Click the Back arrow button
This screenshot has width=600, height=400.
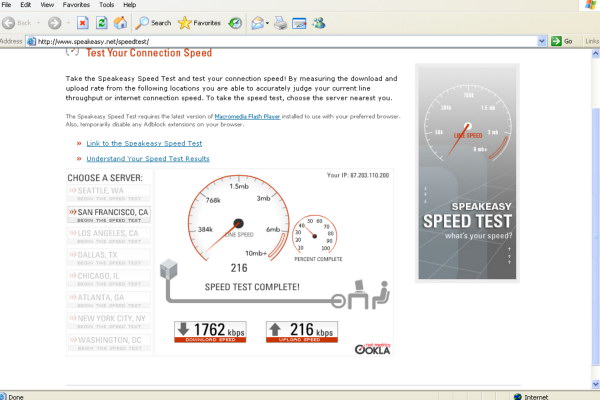(17, 23)
